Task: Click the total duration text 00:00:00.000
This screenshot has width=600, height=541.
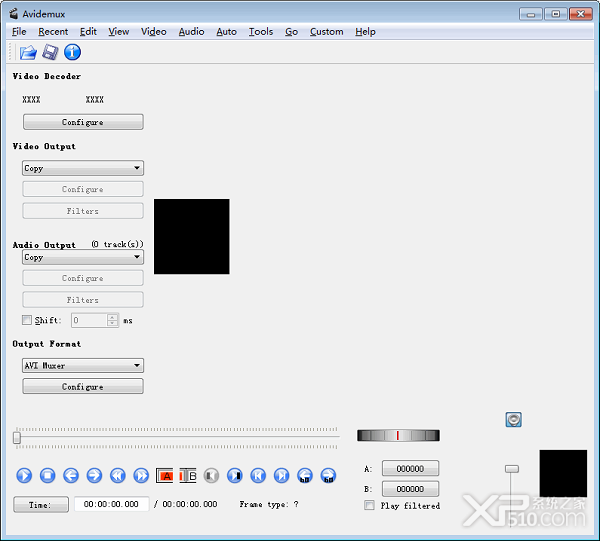Action: 190,504
